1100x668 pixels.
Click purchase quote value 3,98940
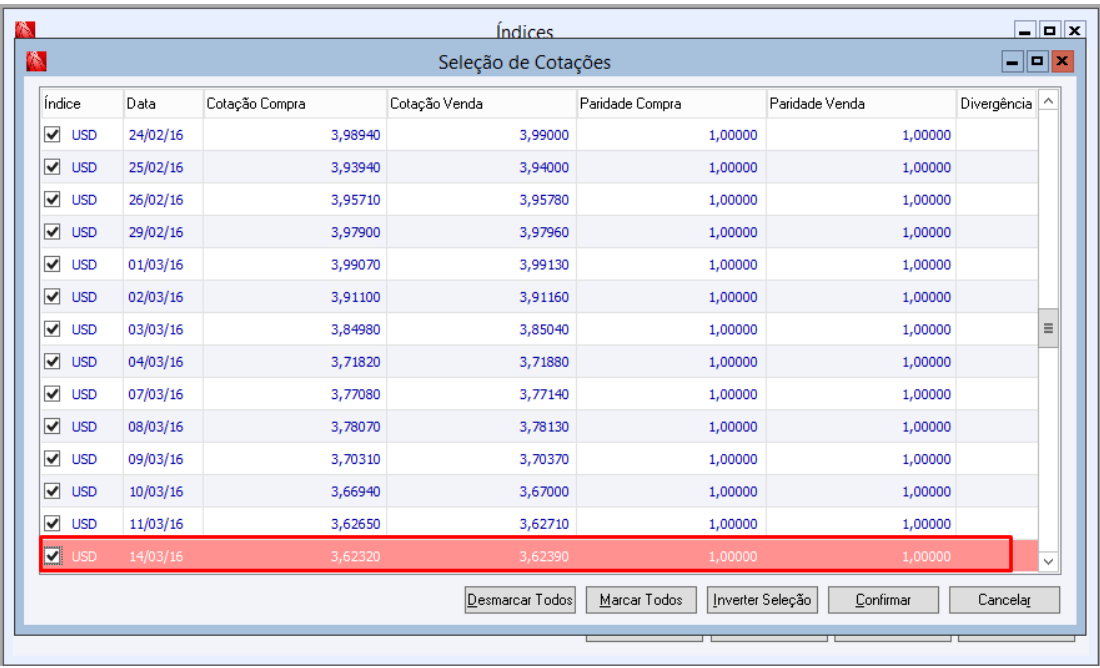point(356,135)
